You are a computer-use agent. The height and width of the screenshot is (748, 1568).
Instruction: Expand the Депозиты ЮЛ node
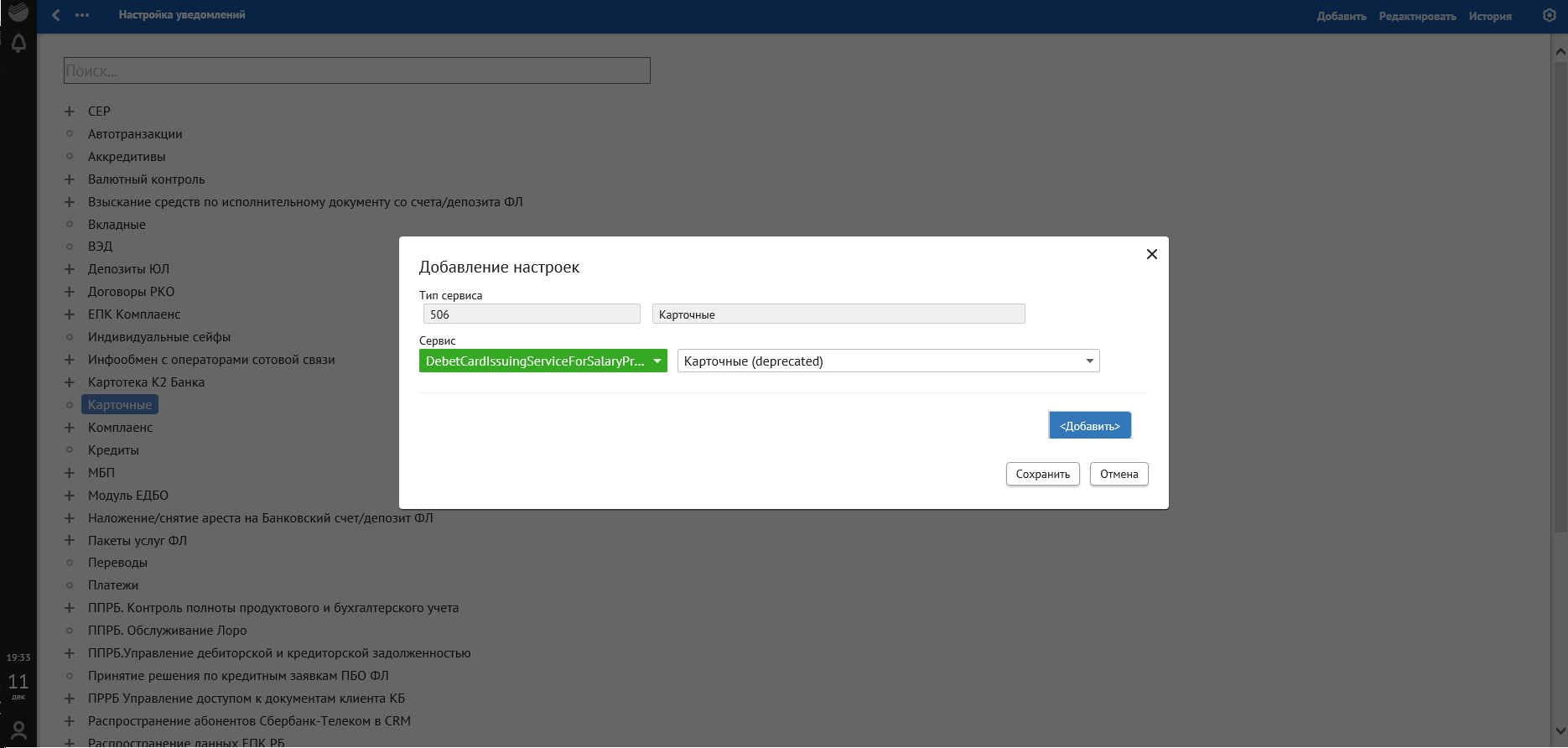(x=70, y=269)
